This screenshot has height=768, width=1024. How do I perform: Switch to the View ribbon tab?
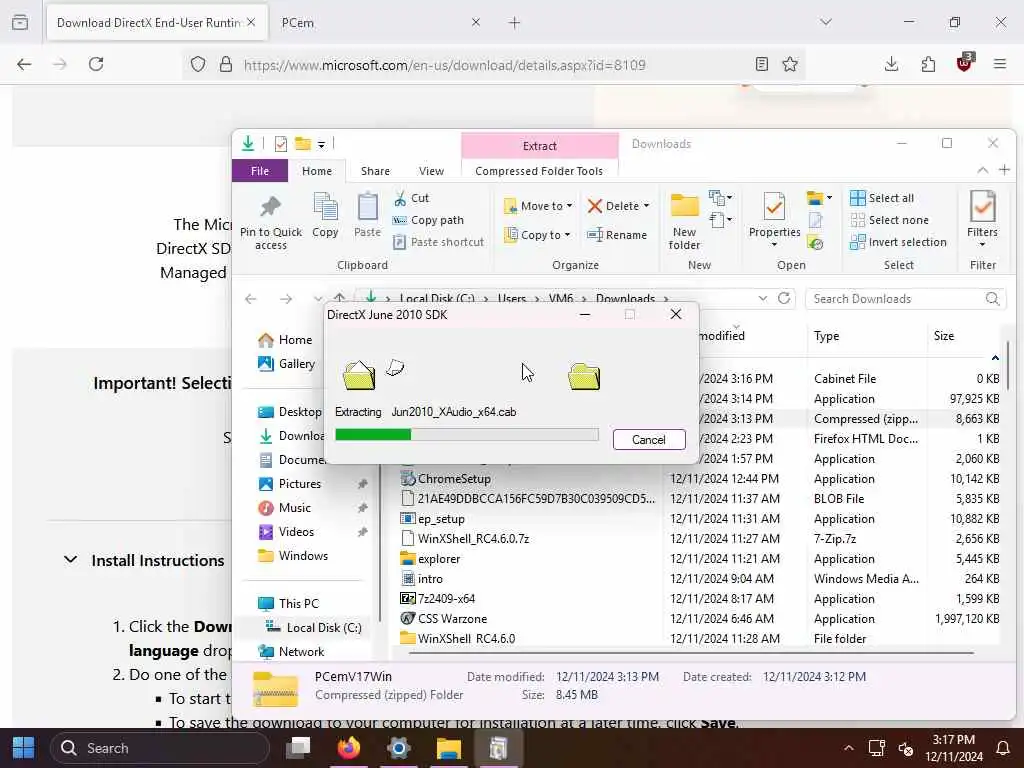431,170
